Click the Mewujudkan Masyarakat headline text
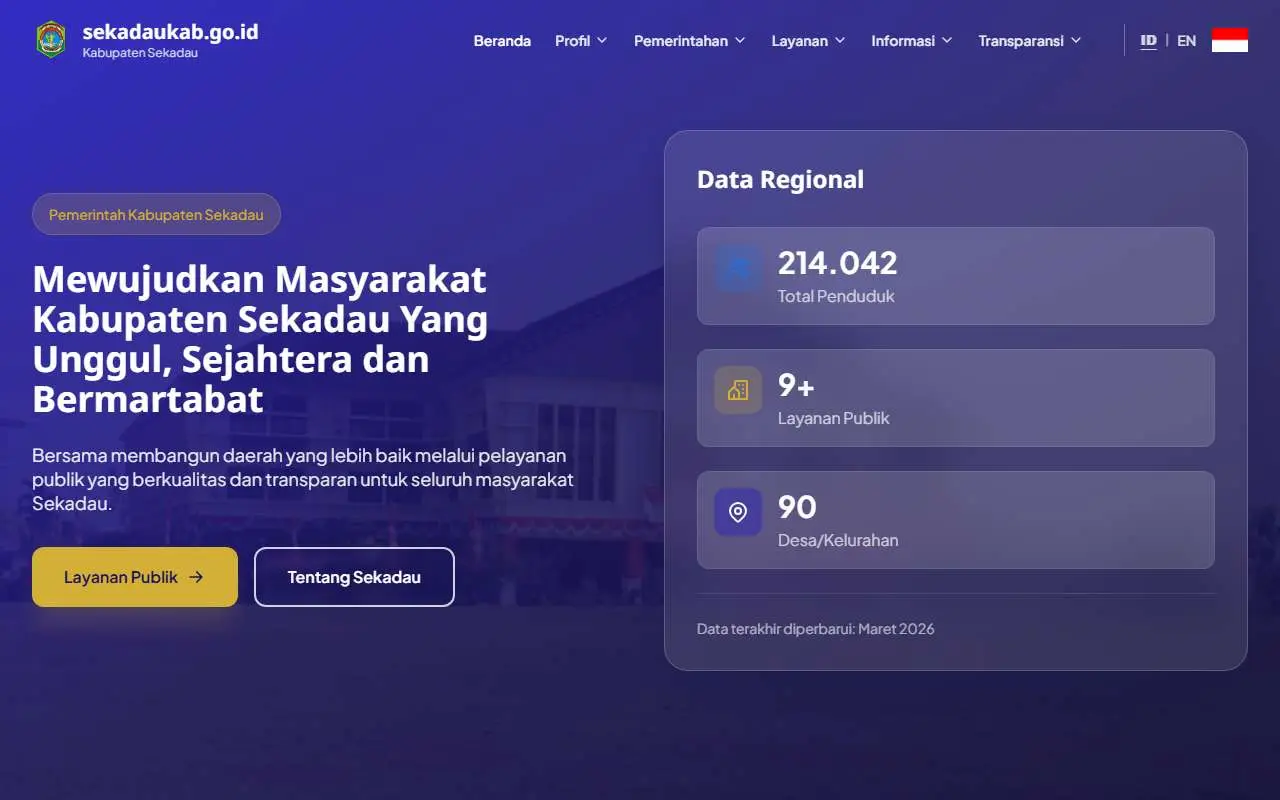The height and width of the screenshot is (800, 1280). pyautogui.click(x=261, y=339)
